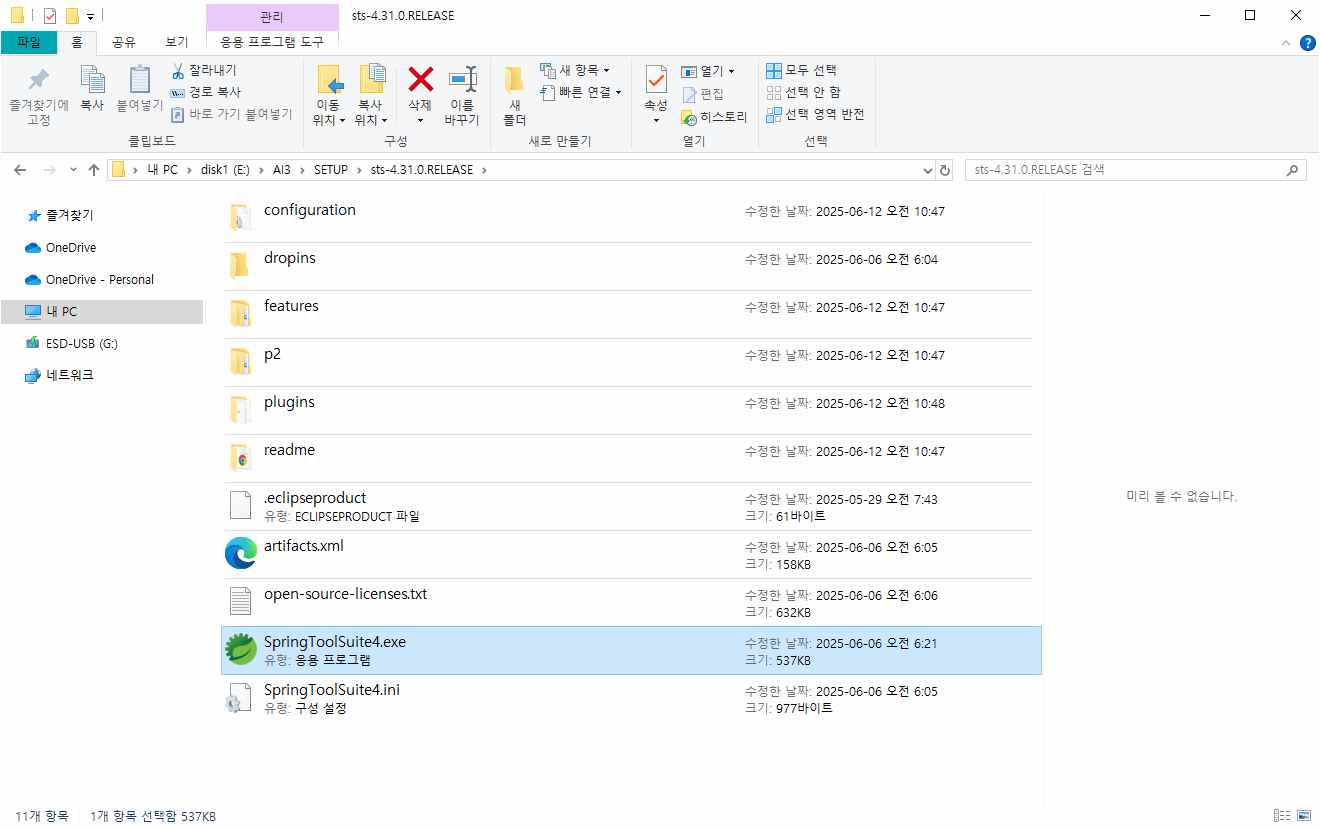Collapse the ribbon with chevron arrow
This screenshot has height=829, width=1320.
click(1286, 43)
